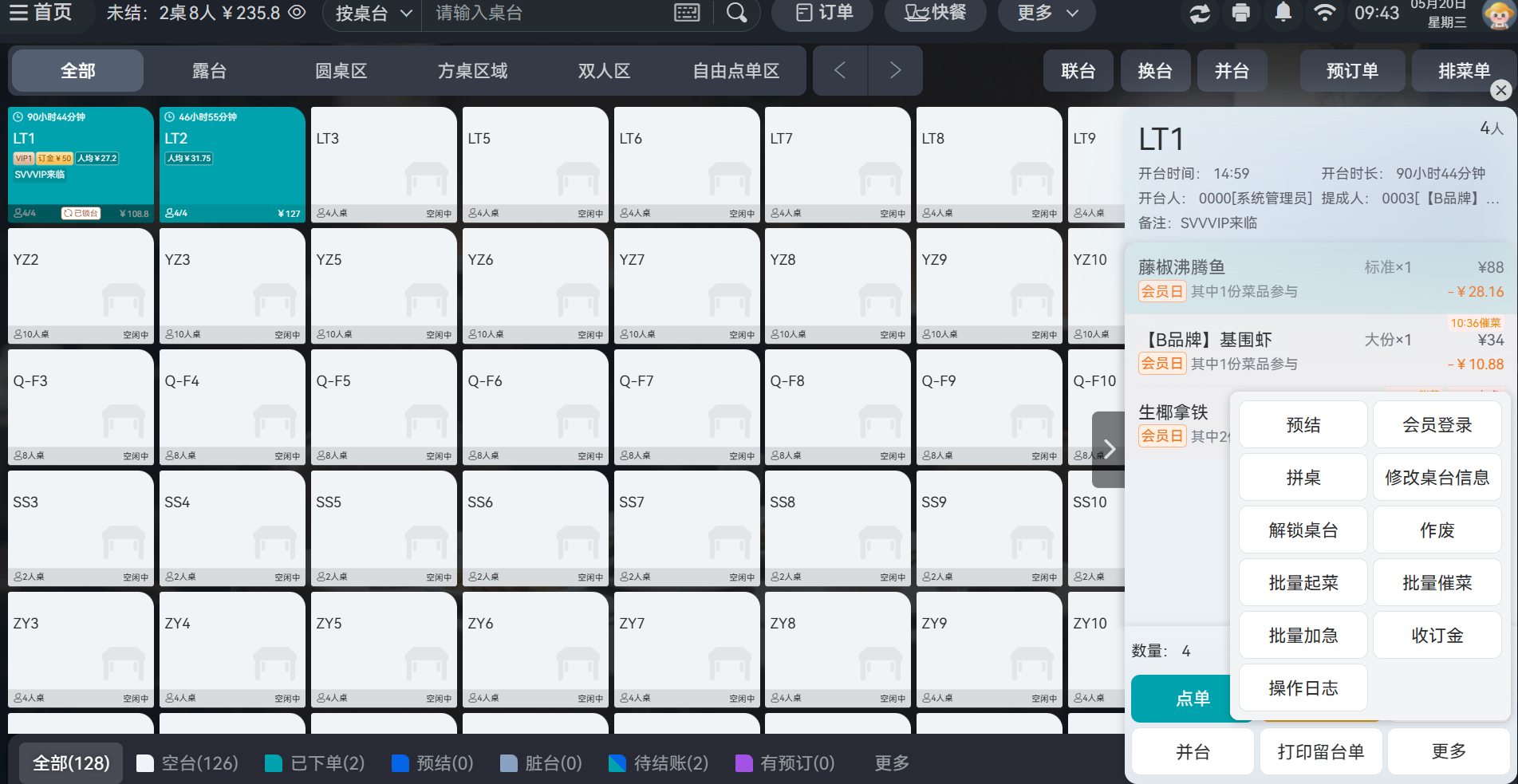The image size is (1518, 784).
Task: Switch to 露台 area tab
Action: pos(209,71)
